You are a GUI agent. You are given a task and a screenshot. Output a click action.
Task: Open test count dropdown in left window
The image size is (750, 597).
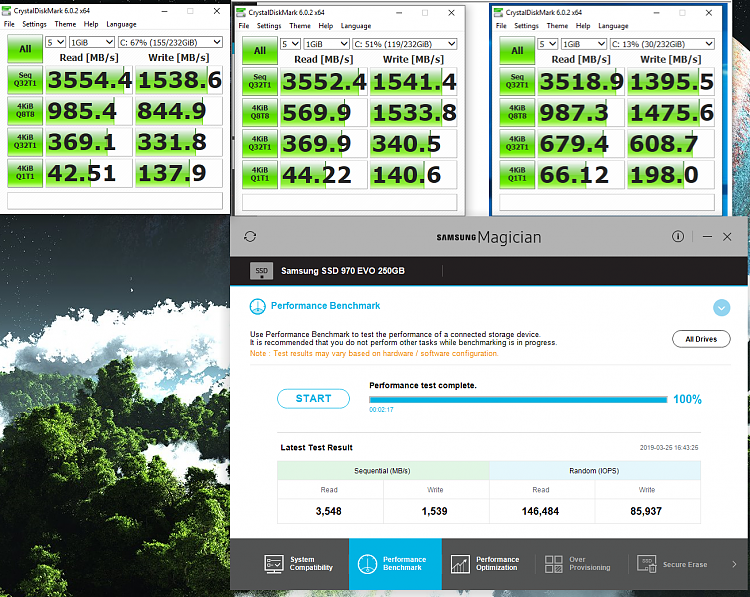(55, 42)
